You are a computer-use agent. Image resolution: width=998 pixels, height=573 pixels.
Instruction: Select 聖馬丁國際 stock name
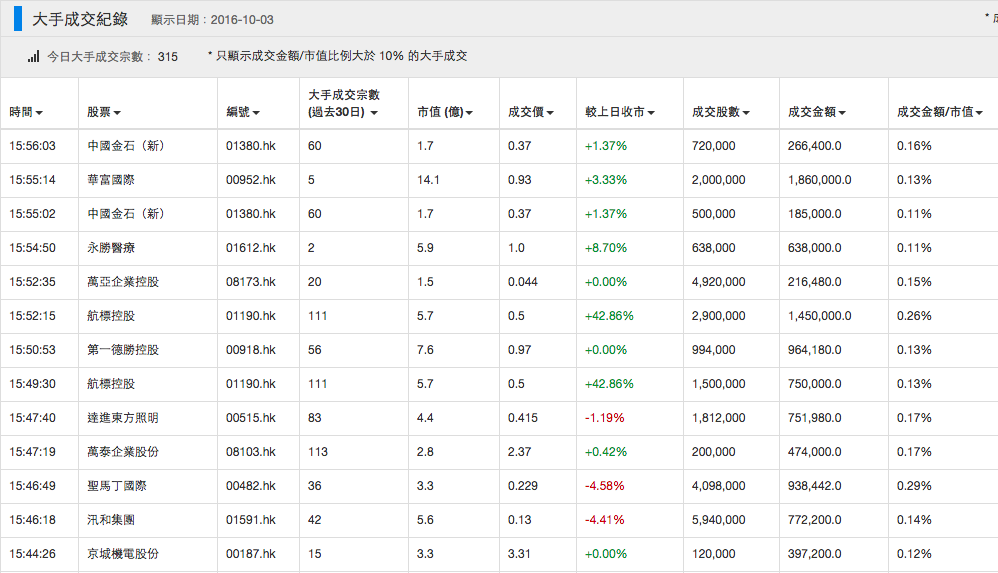click(x=116, y=486)
